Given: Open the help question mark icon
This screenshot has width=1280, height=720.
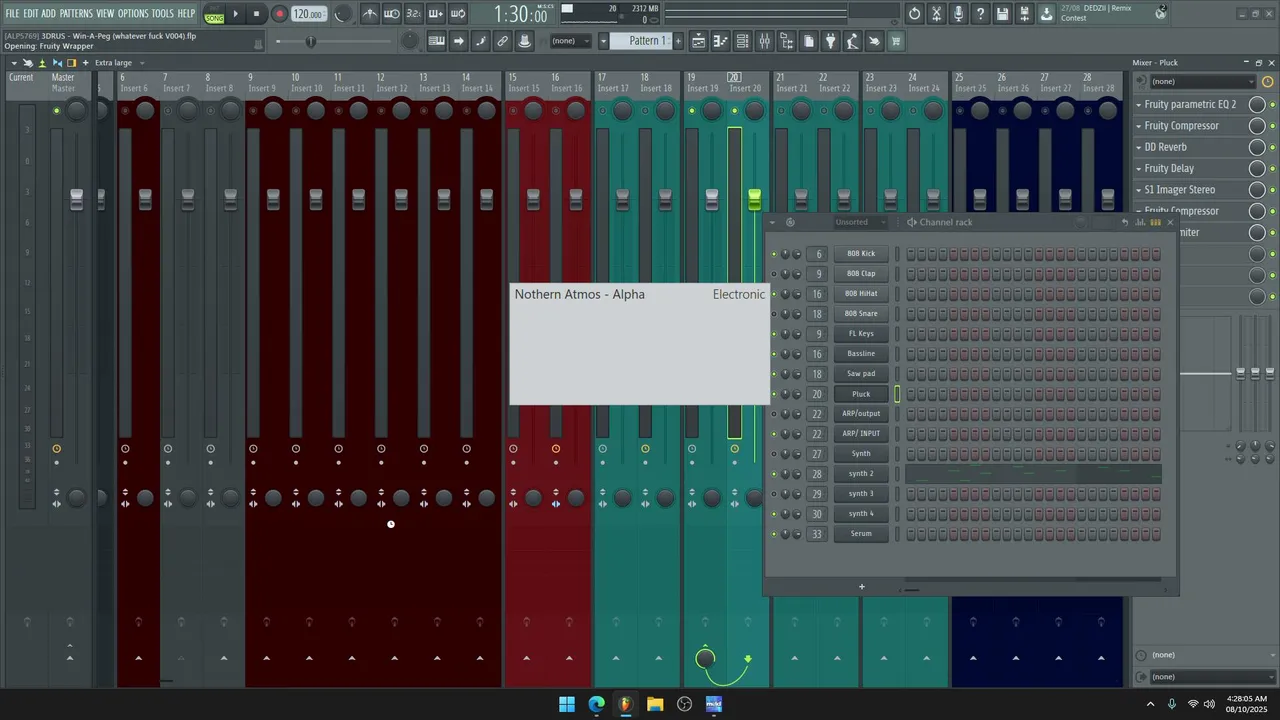Looking at the screenshot, I should click(981, 14).
